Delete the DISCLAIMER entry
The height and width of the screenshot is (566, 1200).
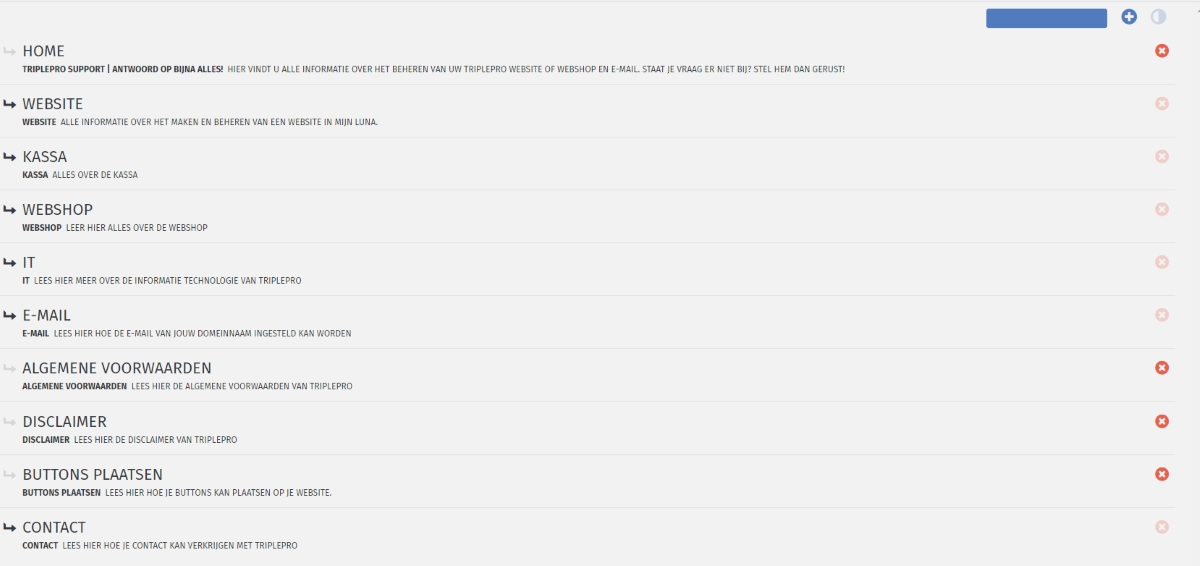pyautogui.click(x=1162, y=421)
